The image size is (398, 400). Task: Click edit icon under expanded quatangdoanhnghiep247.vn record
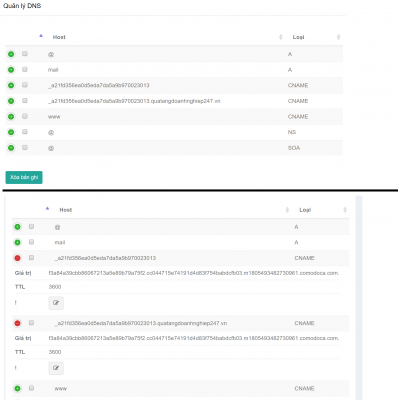[56, 368]
